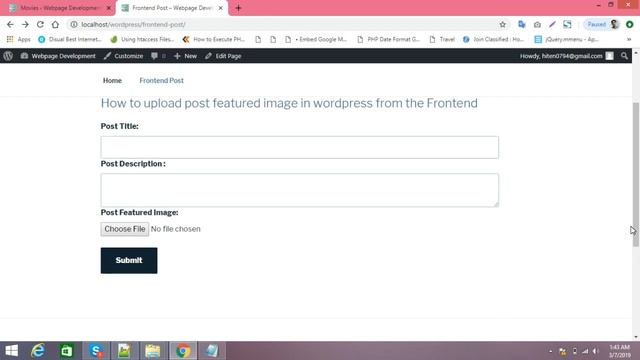Image resolution: width=640 pixels, height=360 pixels.
Task: Open the Embed Google M bookmark
Action: [x=316, y=39]
